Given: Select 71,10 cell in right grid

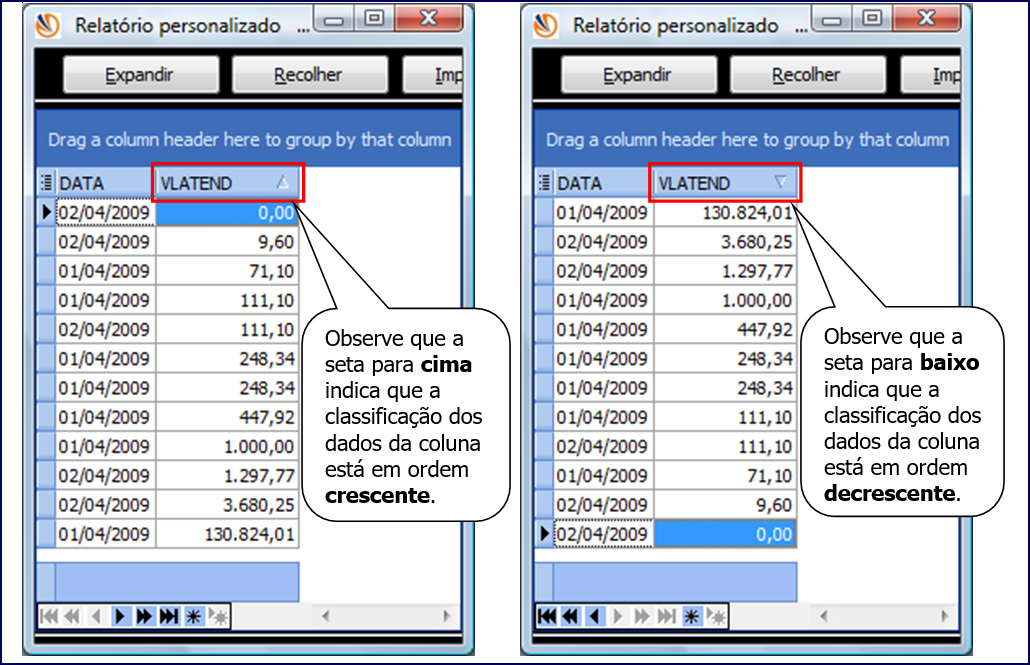Looking at the screenshot, I should pos(725,476).
